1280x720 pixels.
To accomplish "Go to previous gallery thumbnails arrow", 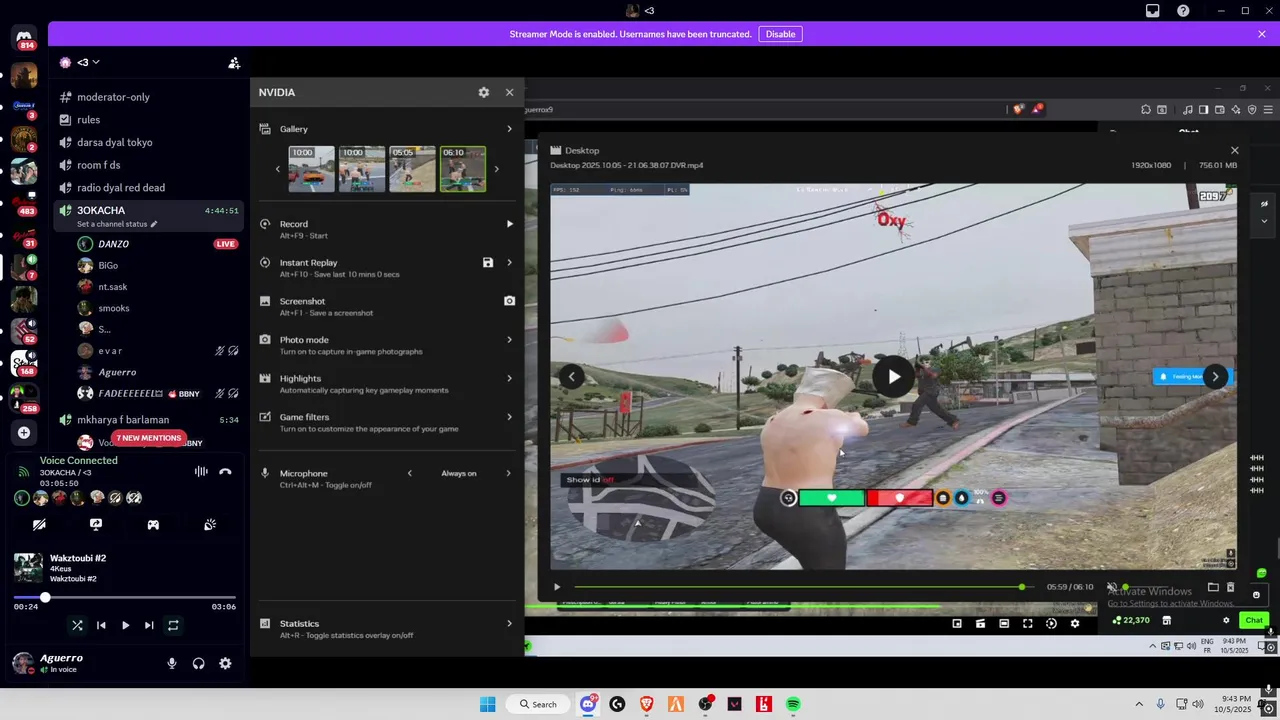I will [278, 169].
